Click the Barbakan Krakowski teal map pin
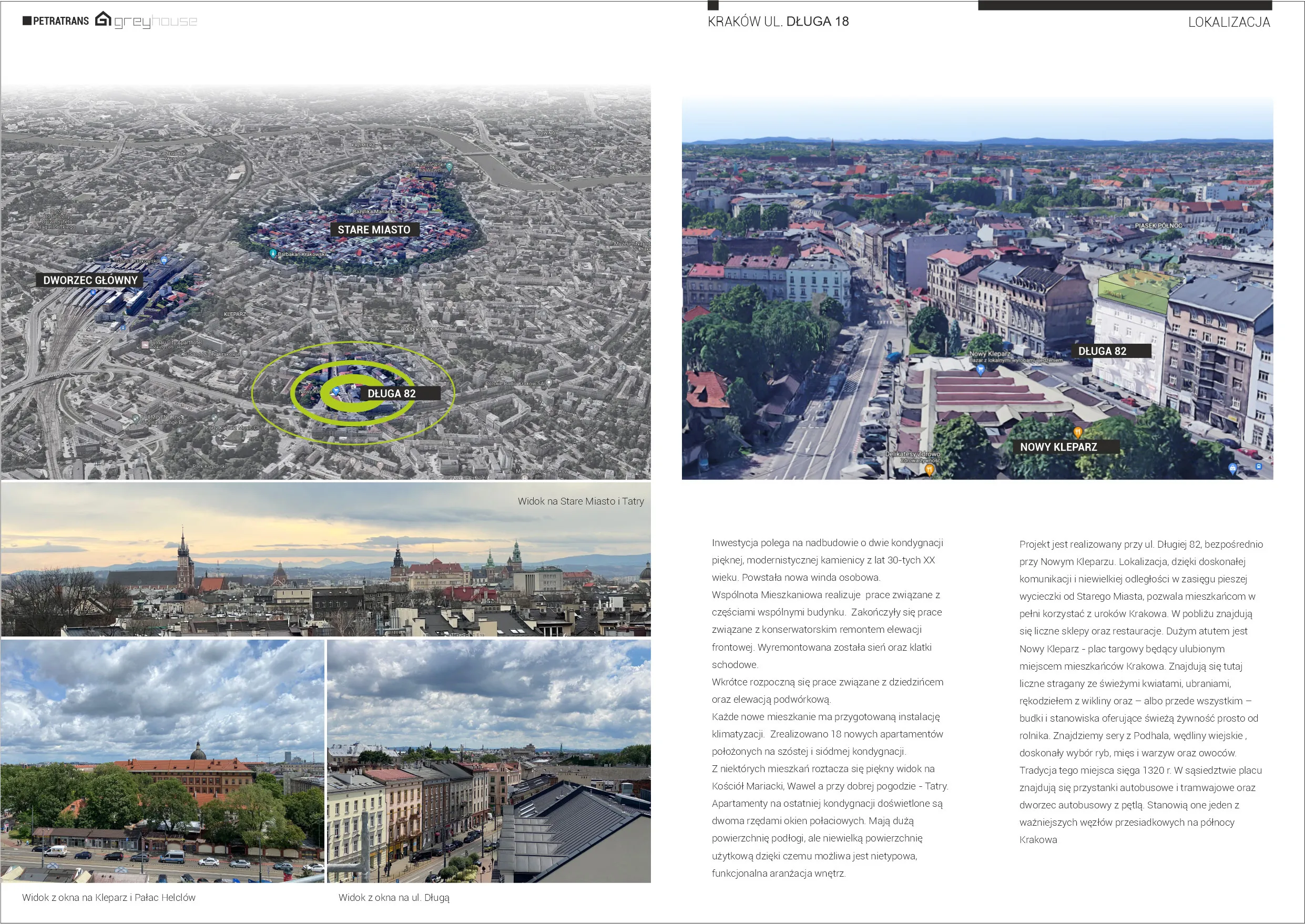Image resolution: width=1305 pixels, height=924 pixels. [273, 253]
